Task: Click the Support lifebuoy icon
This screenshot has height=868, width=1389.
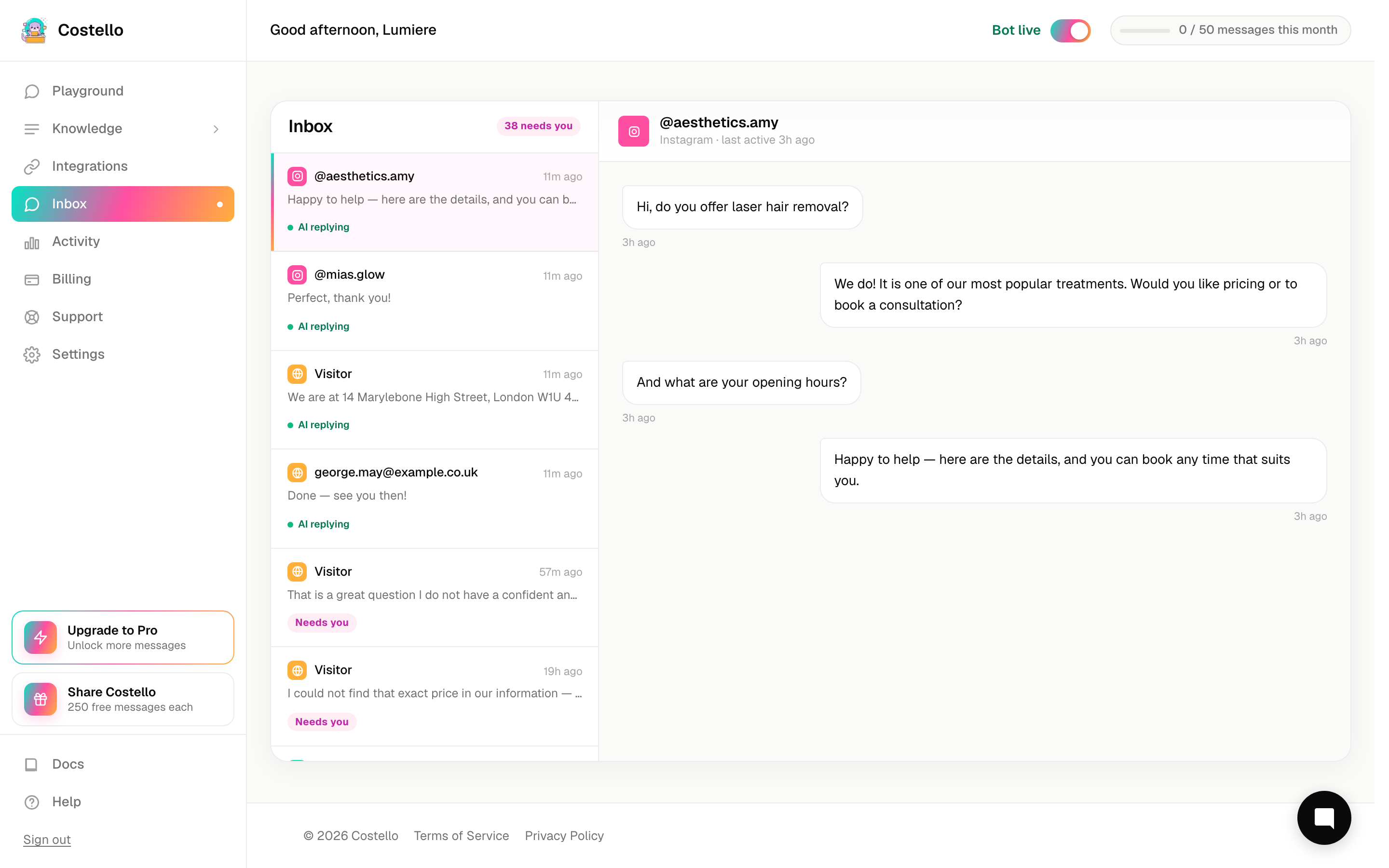Action: [31, 317]
